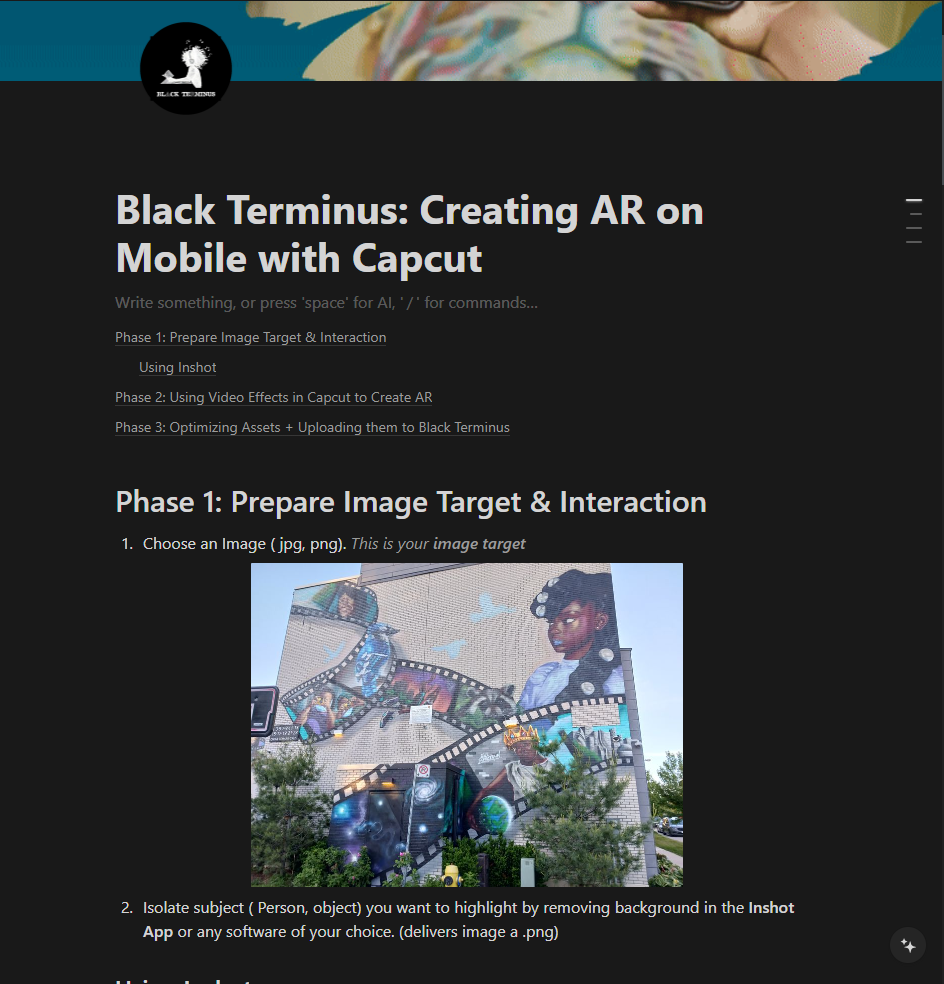Select the mural image target thumbnail
This screenshot has width=944, height=984.
pos(467,725)
